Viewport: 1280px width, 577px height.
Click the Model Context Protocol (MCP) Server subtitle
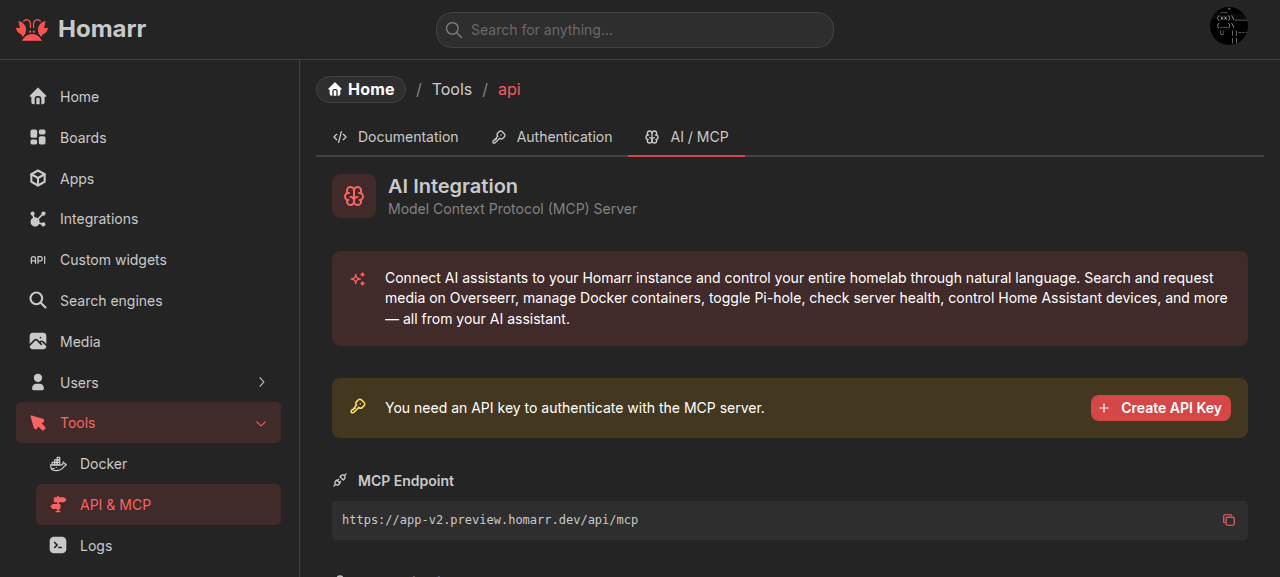pos(512,209)
